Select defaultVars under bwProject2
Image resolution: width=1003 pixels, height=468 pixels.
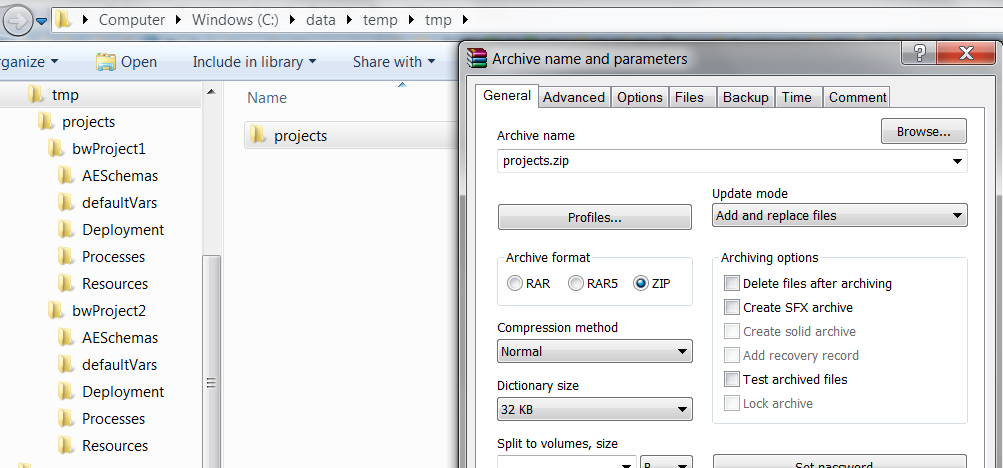point(119,364)
